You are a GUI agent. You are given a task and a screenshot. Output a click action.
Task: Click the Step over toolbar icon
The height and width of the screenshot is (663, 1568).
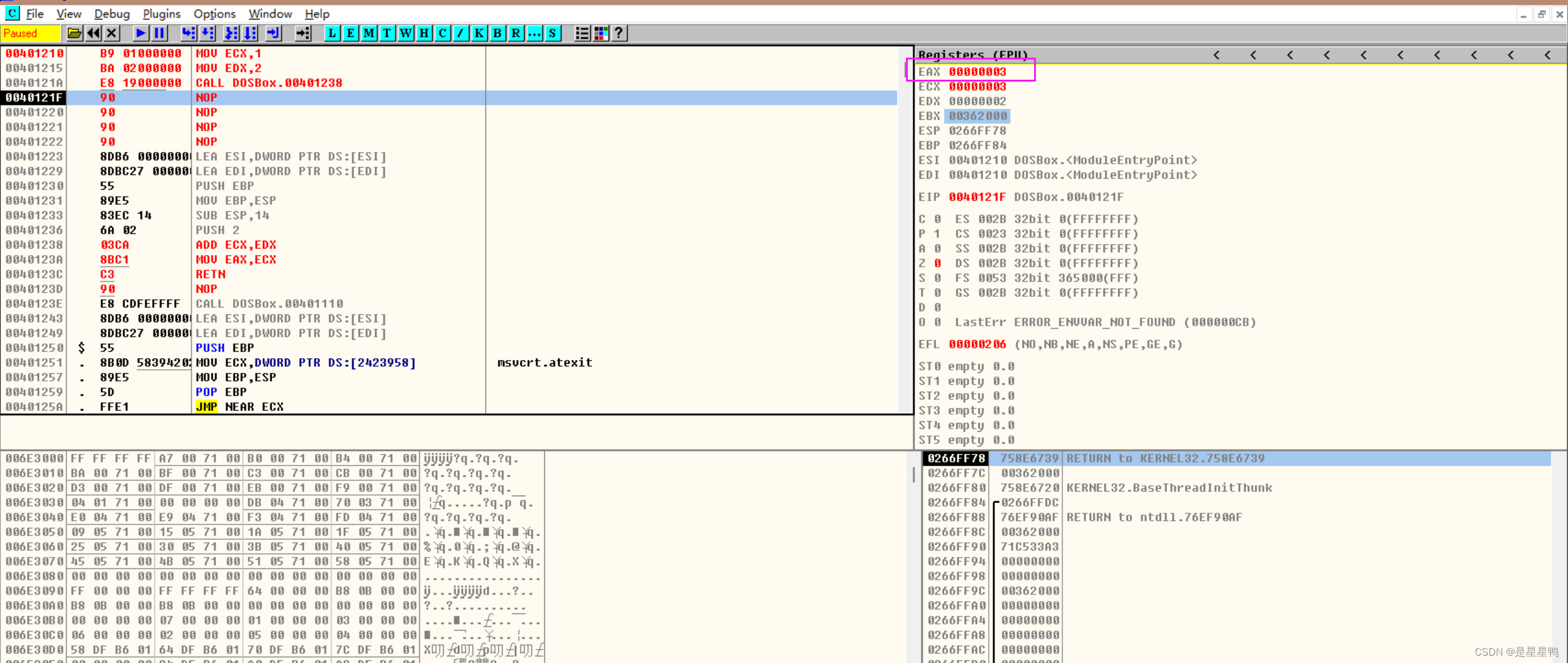pos(208,33)
